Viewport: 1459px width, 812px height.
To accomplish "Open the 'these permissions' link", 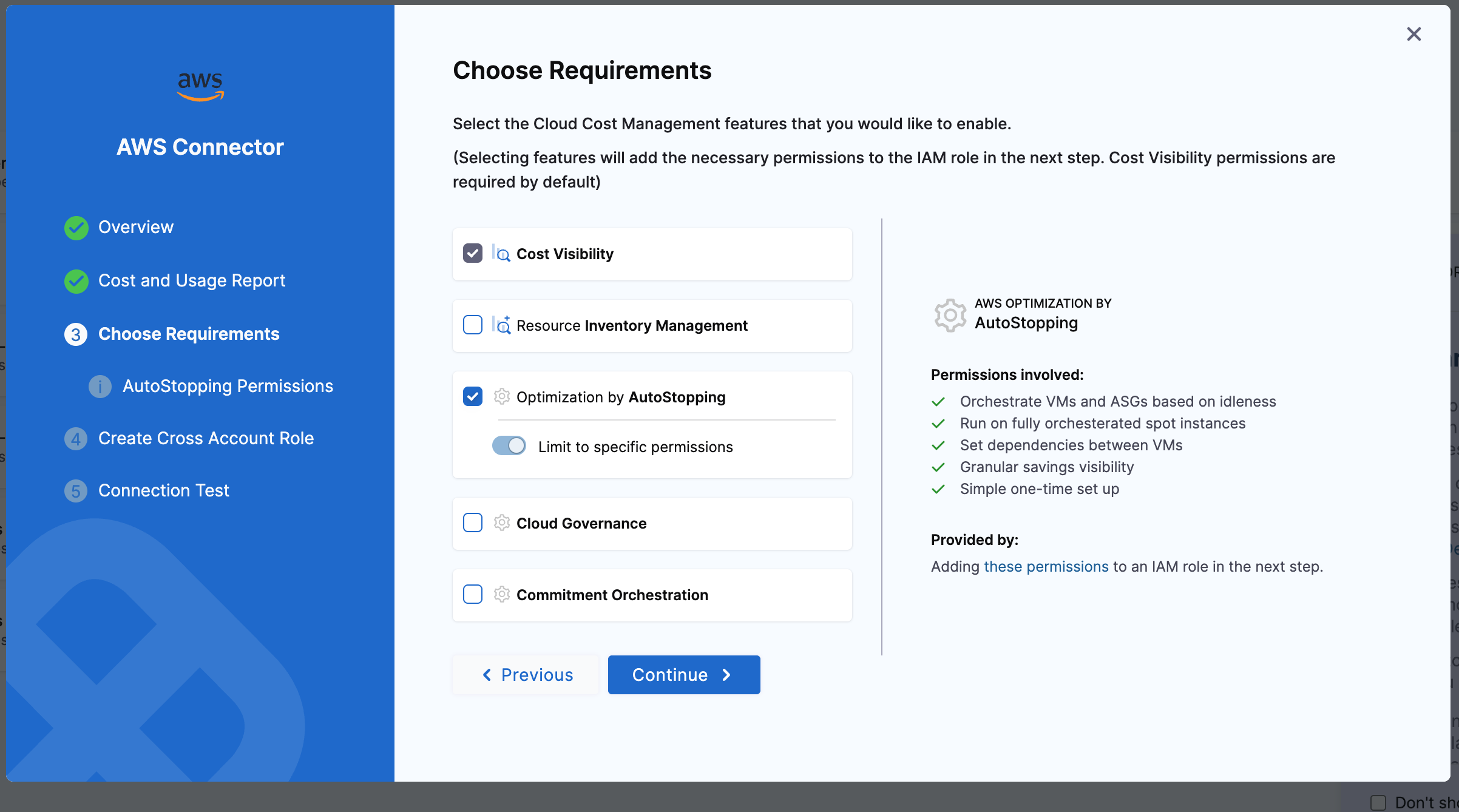I will tap(1046, 566).
